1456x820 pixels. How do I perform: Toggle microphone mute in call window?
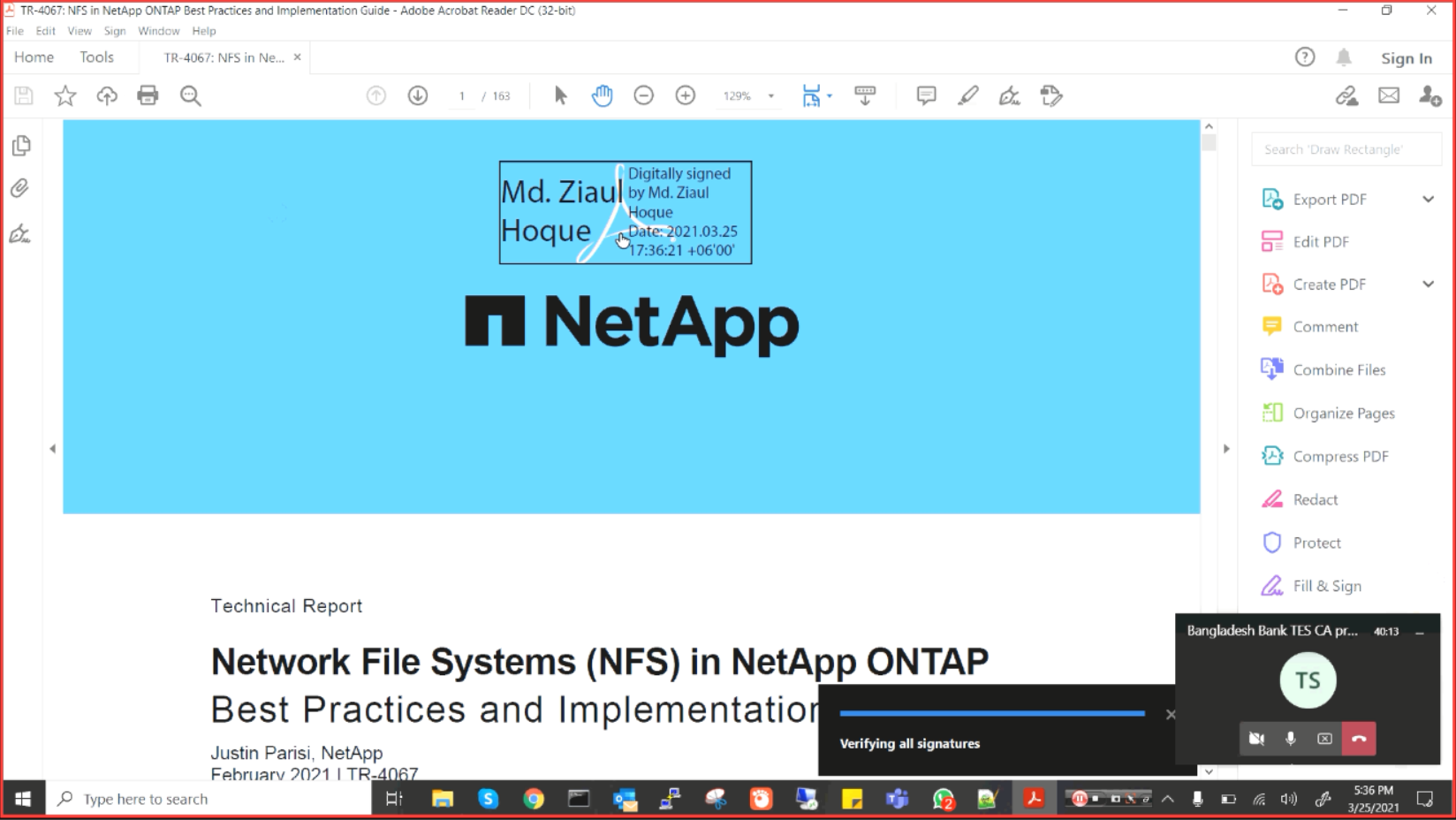tap(1291, 739)
